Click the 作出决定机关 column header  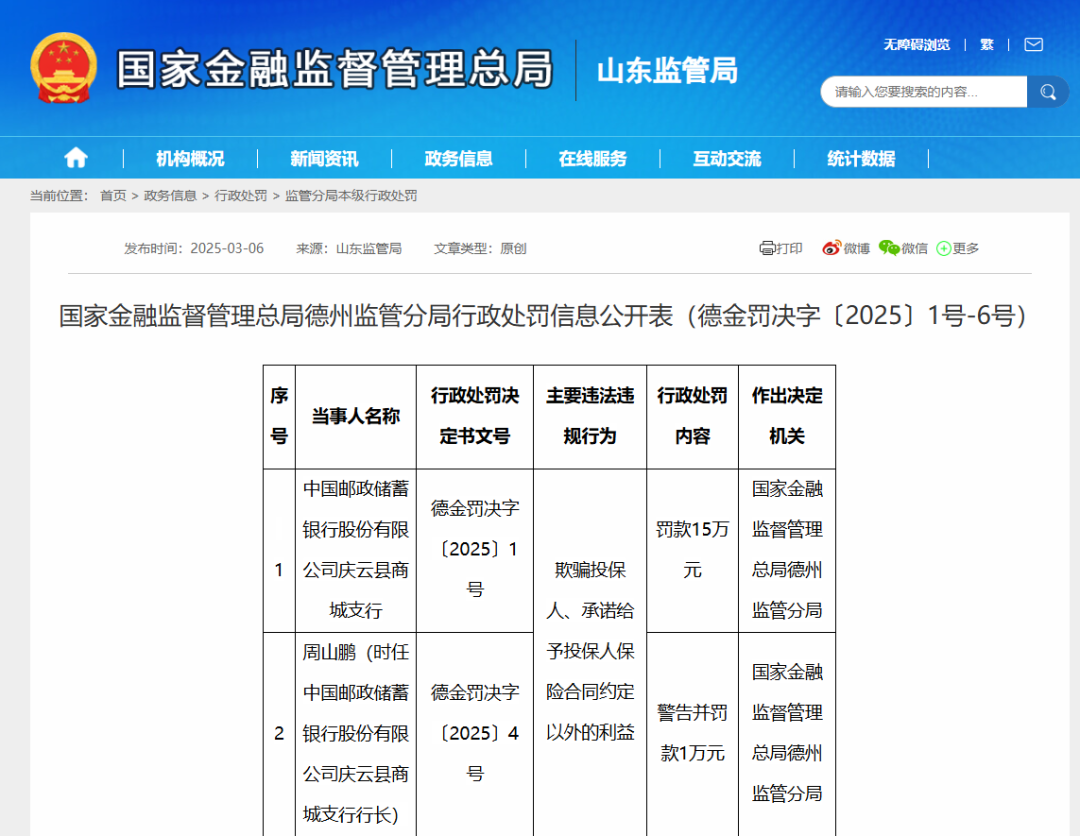(787, 416)
